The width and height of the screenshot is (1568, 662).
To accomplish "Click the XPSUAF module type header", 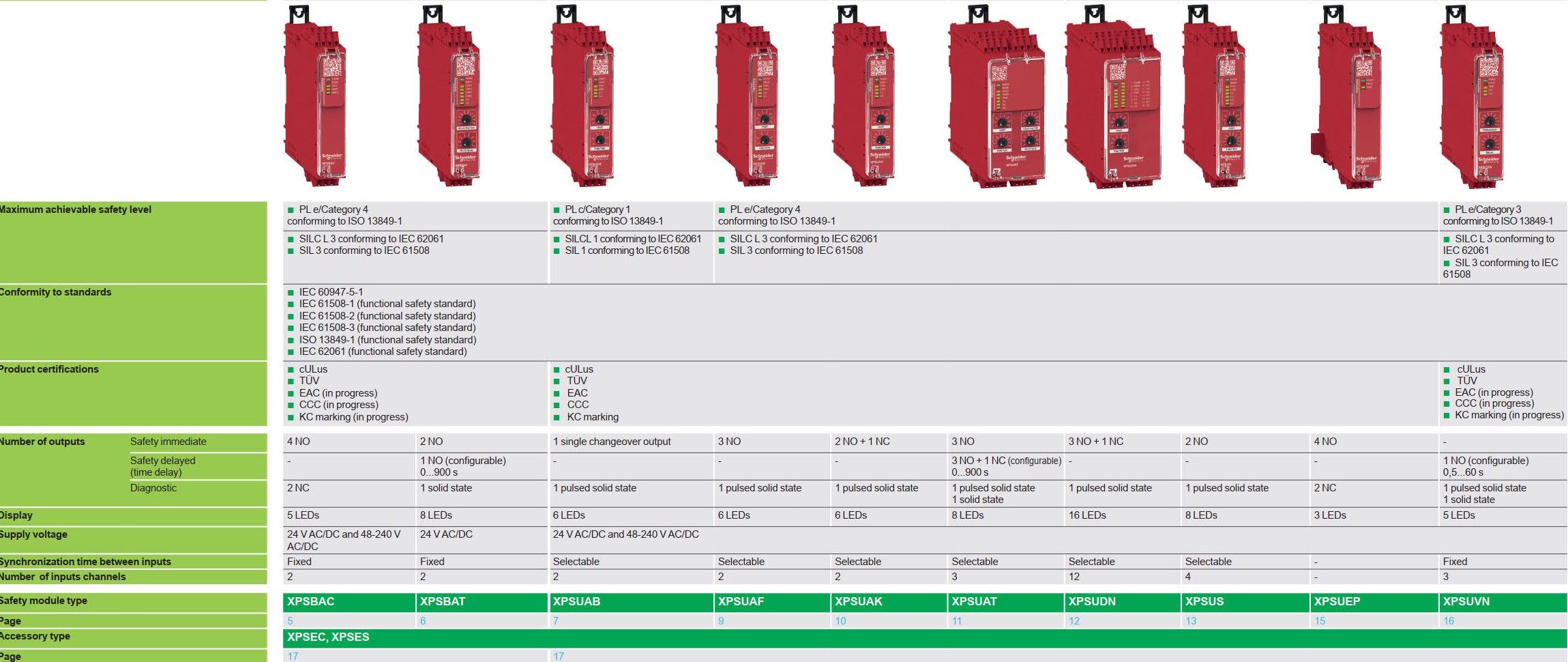I will click(772, 602).
